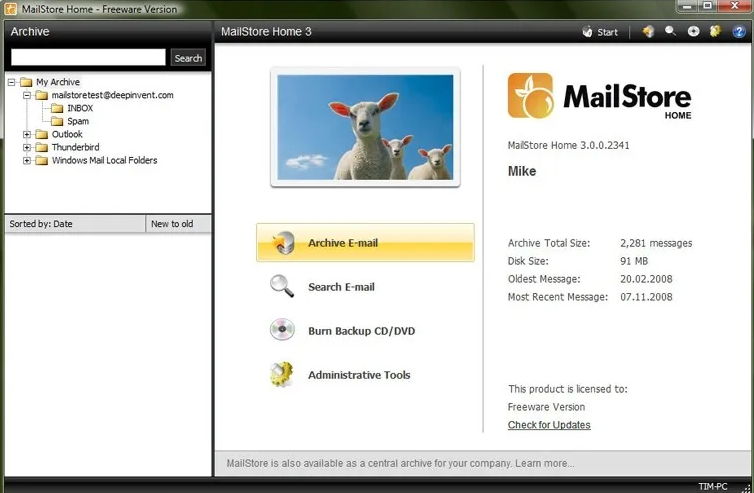
Task: Select the Outlook tree label
Action: point(67,134)
